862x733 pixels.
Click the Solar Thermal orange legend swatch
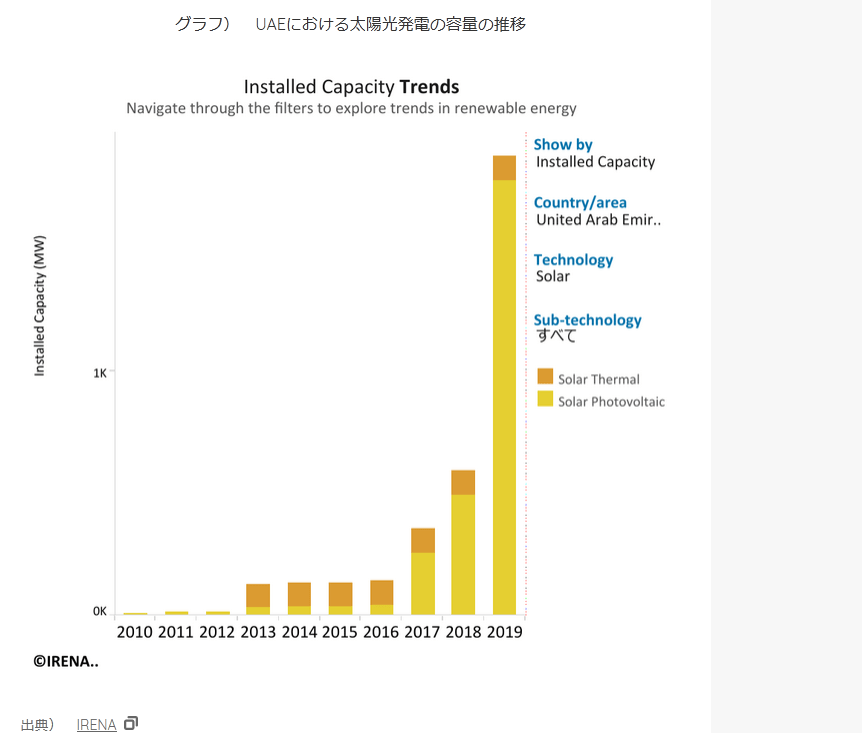pos(545,377)
